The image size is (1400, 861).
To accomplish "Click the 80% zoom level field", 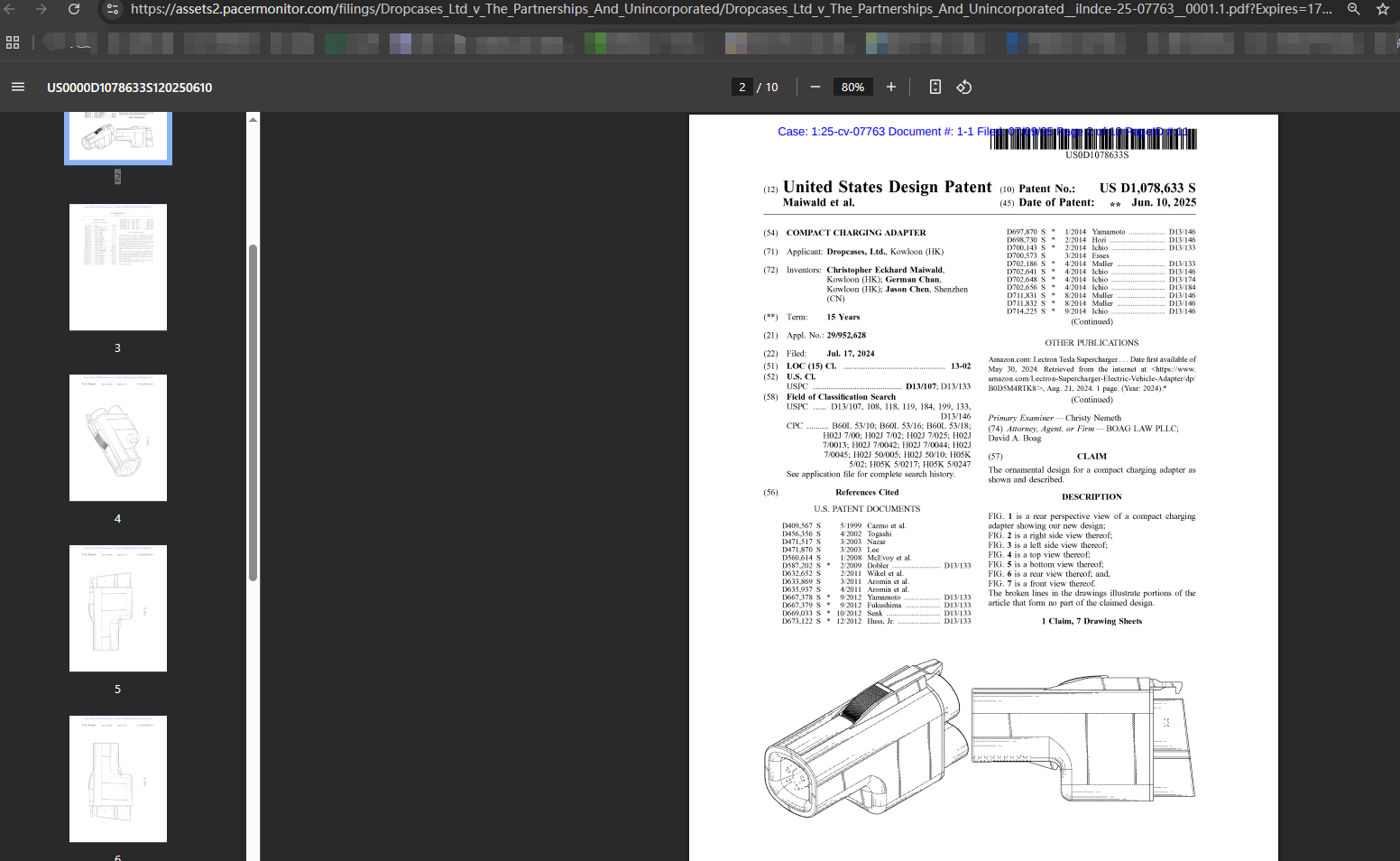I will point(852,88).
